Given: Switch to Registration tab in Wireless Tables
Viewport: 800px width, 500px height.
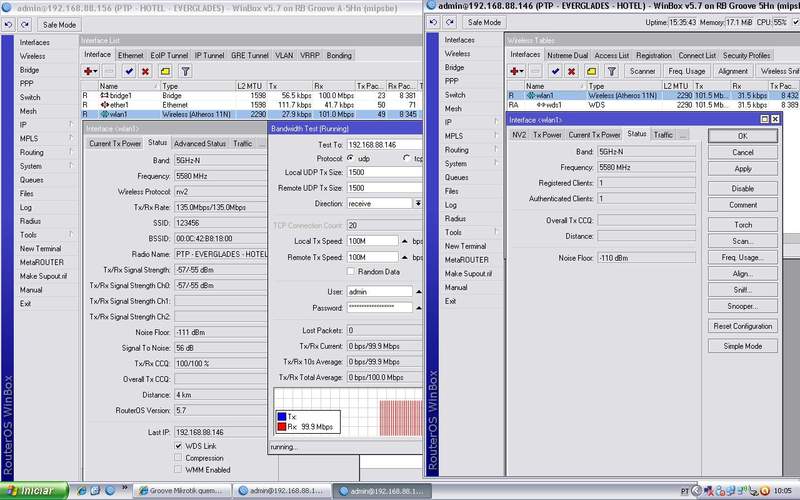Looking at the screenshot, I should point(654,55).
